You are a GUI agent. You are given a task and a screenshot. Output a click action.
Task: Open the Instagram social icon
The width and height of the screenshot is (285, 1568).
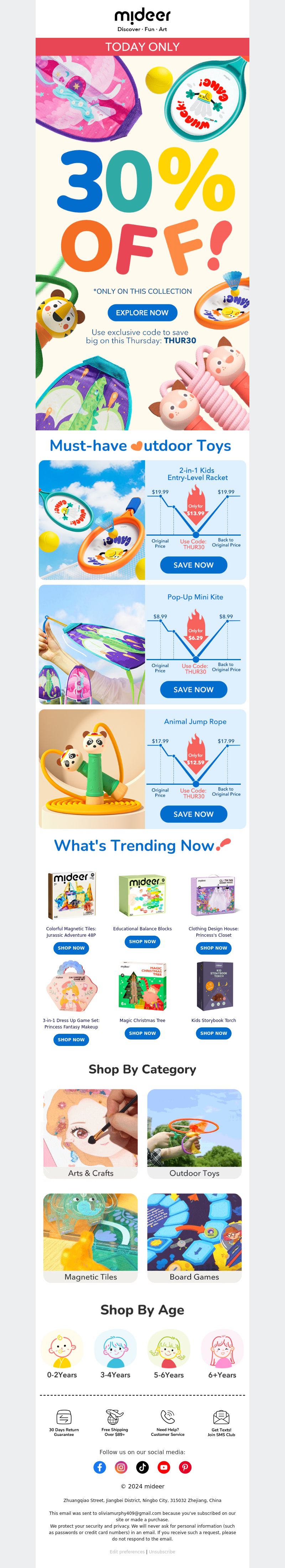click(x=121, y=1467)
